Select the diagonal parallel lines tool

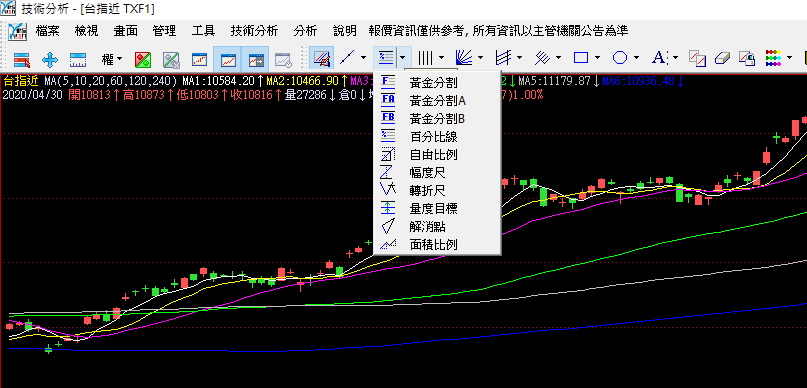tap(542, 58)
